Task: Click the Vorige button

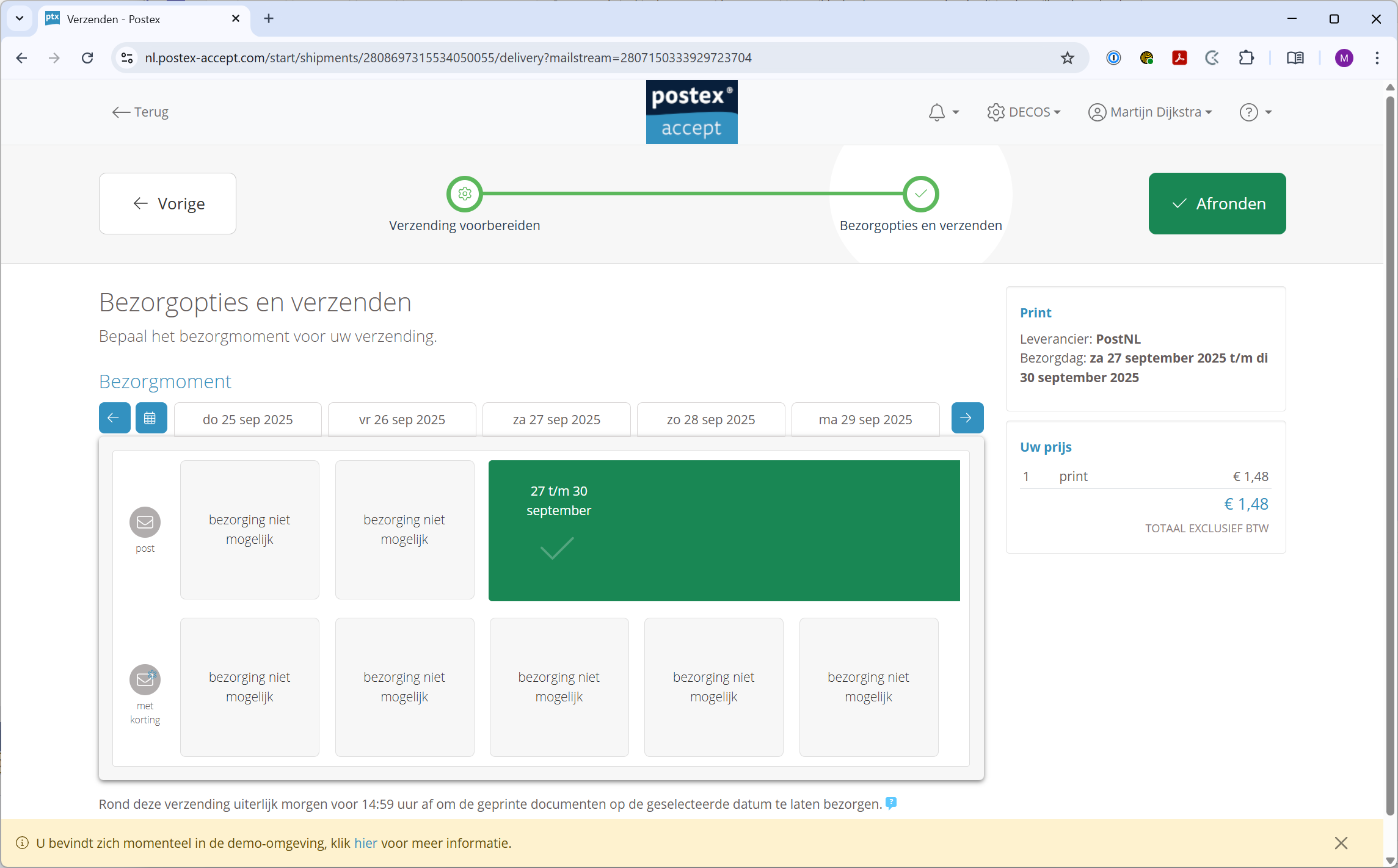Action: (x=168, y=203)
